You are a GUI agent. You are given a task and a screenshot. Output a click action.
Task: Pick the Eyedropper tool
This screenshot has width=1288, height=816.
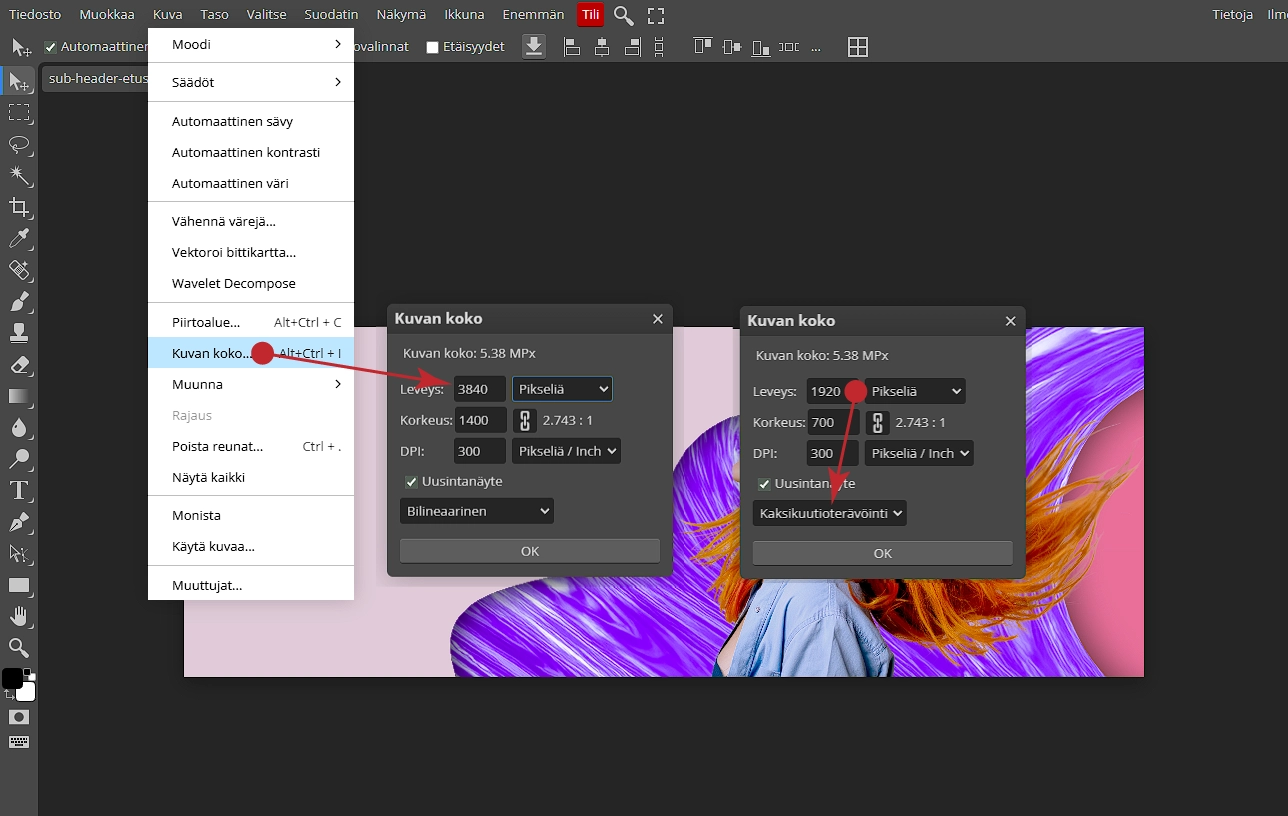click(19, 239)
